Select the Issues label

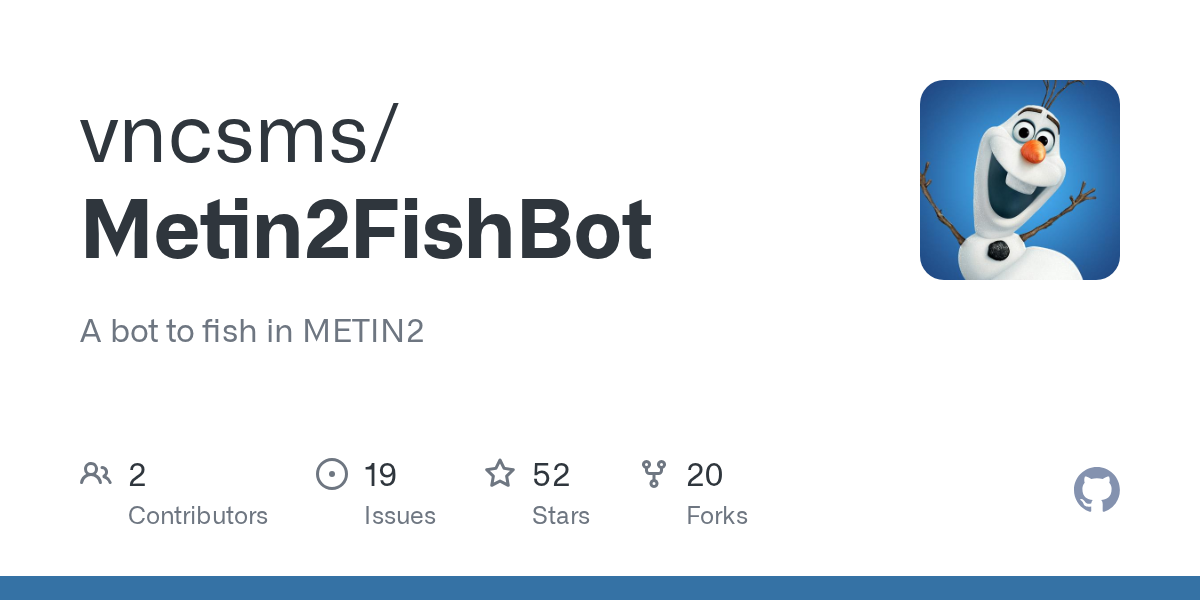point(400,516)
